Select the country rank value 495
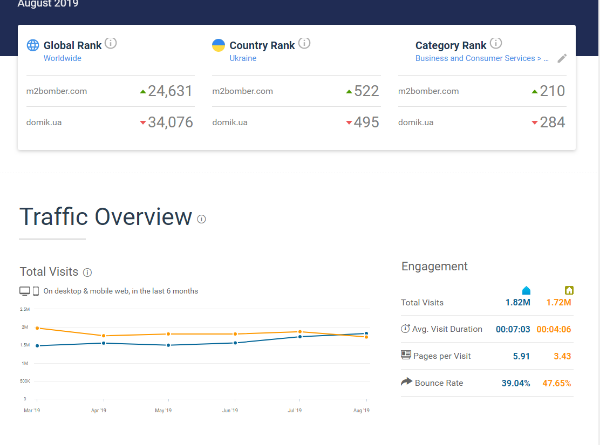The width and height of the screenshot is (600, 445). click(x=367, y=122)
